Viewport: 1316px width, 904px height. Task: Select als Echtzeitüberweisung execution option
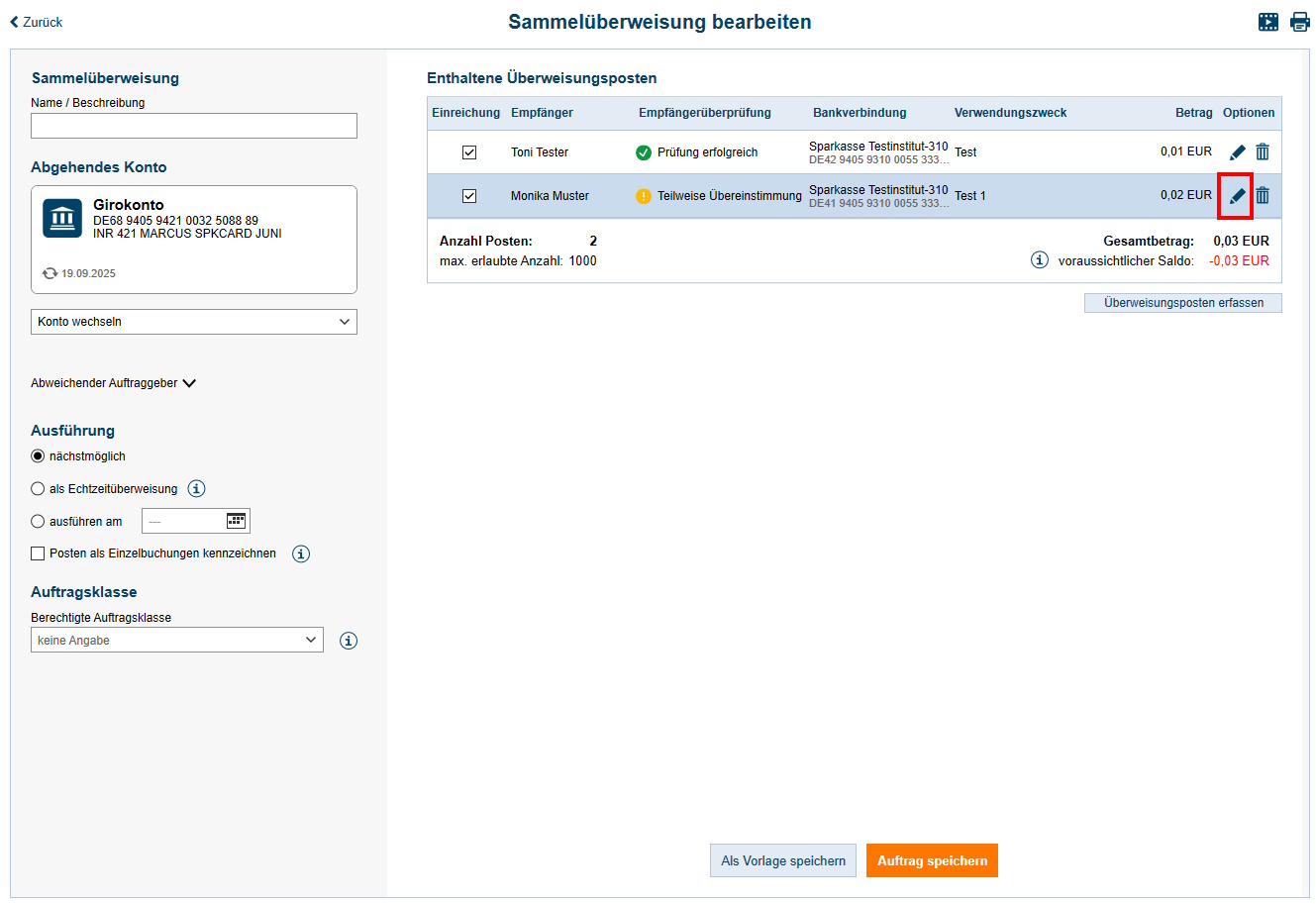[x=37, y=488]
